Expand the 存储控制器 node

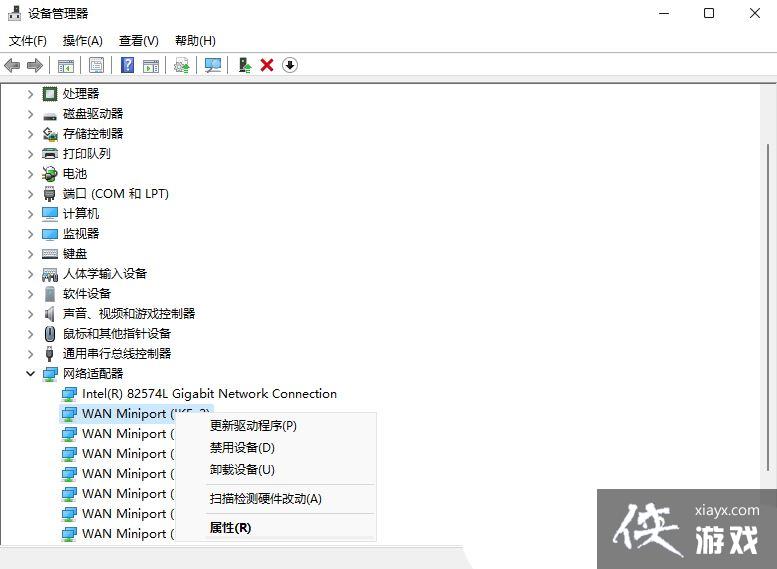[30, 134]
